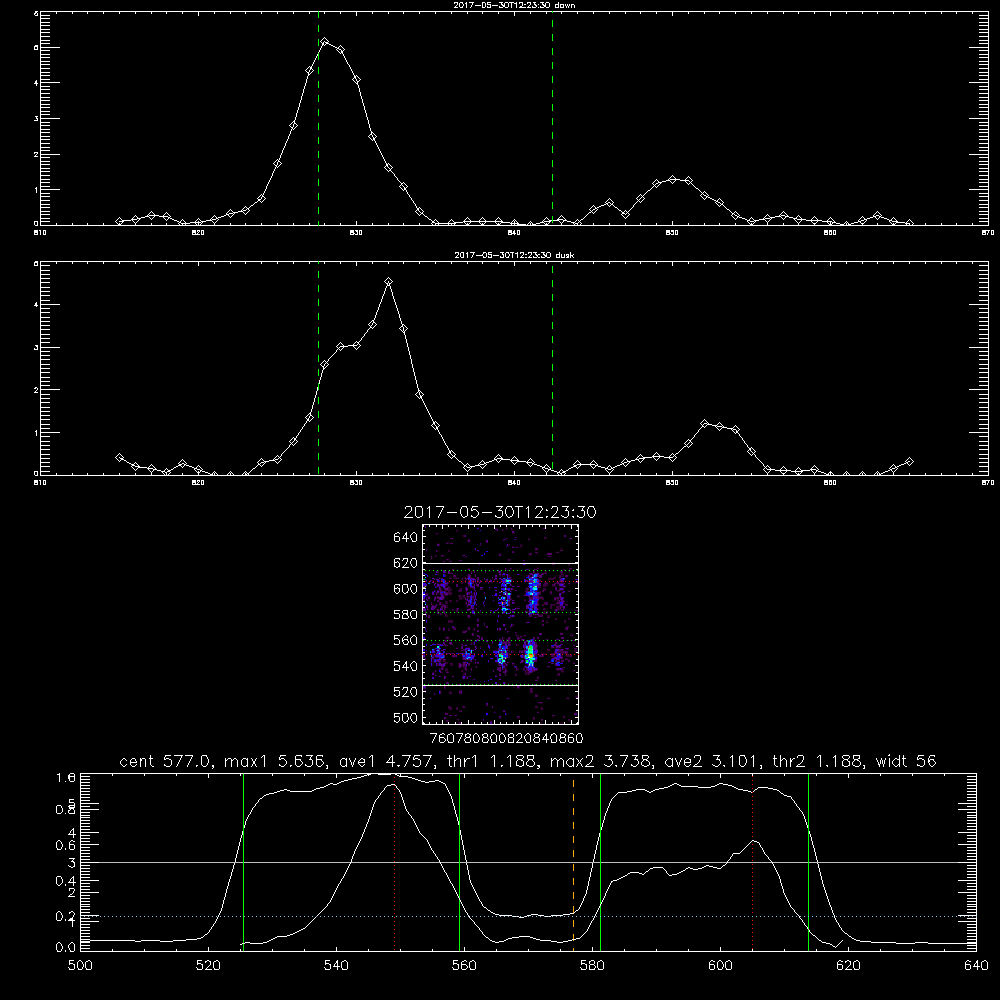Viewport: 1000px width, 1000px height.
Task: Click x-axis label 640 of lowest profile plot
Action: click(x=976, y=966)
